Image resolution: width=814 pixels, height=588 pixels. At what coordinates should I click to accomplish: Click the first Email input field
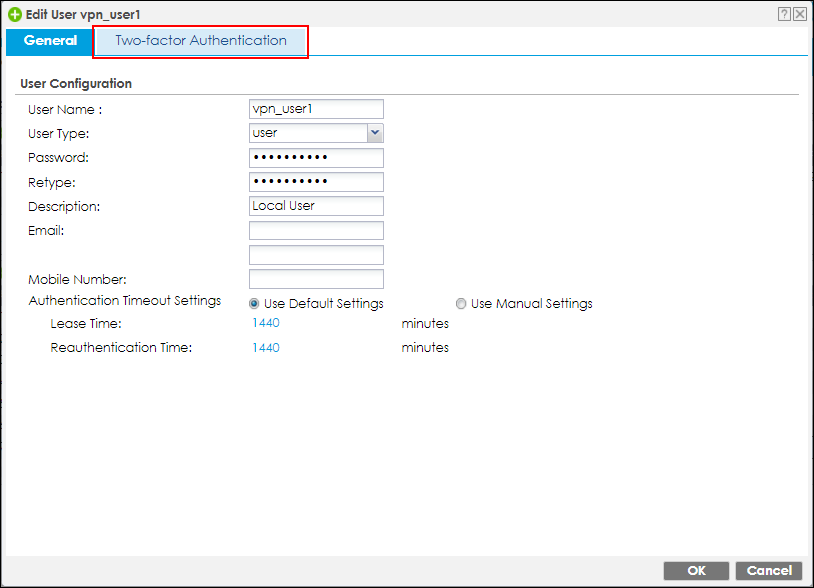(x=316, y=230)
